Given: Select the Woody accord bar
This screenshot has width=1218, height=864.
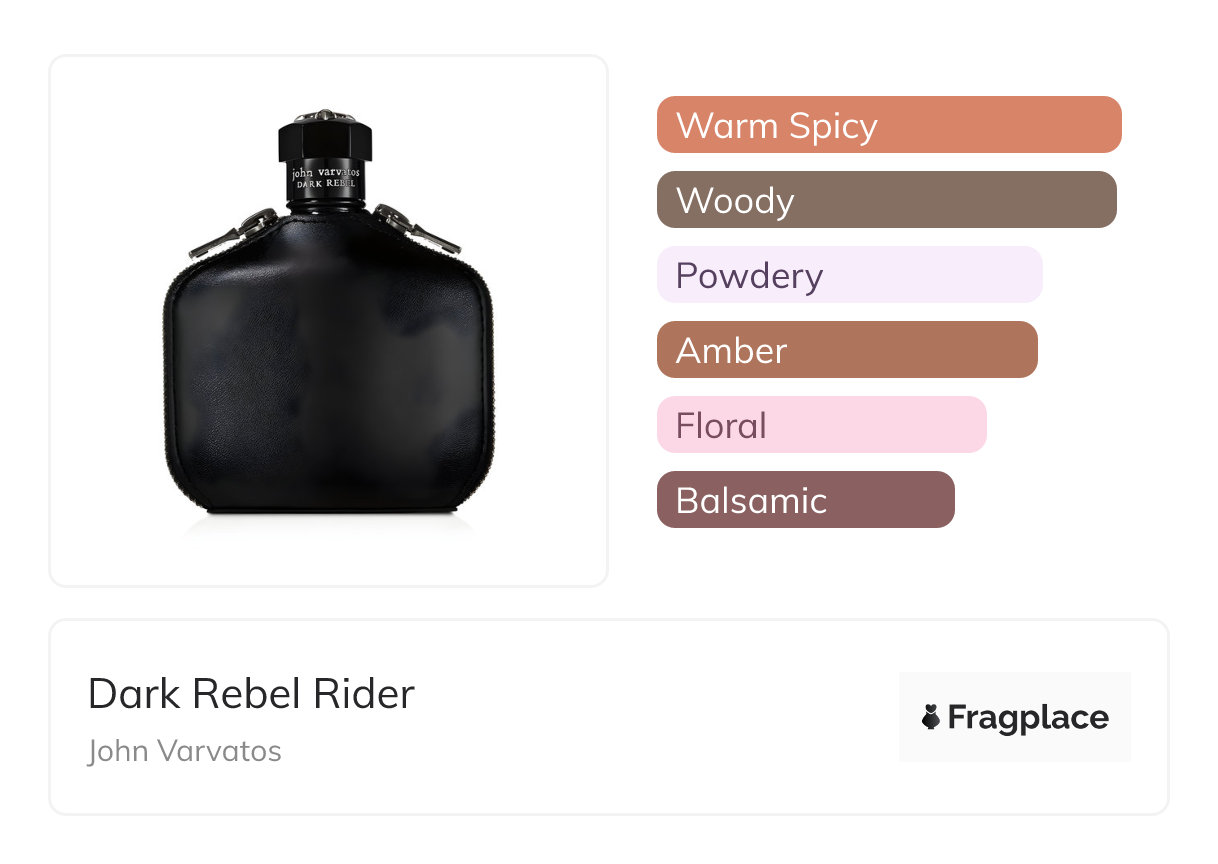Looking at the screenshot, I should (x=886, y=200).
